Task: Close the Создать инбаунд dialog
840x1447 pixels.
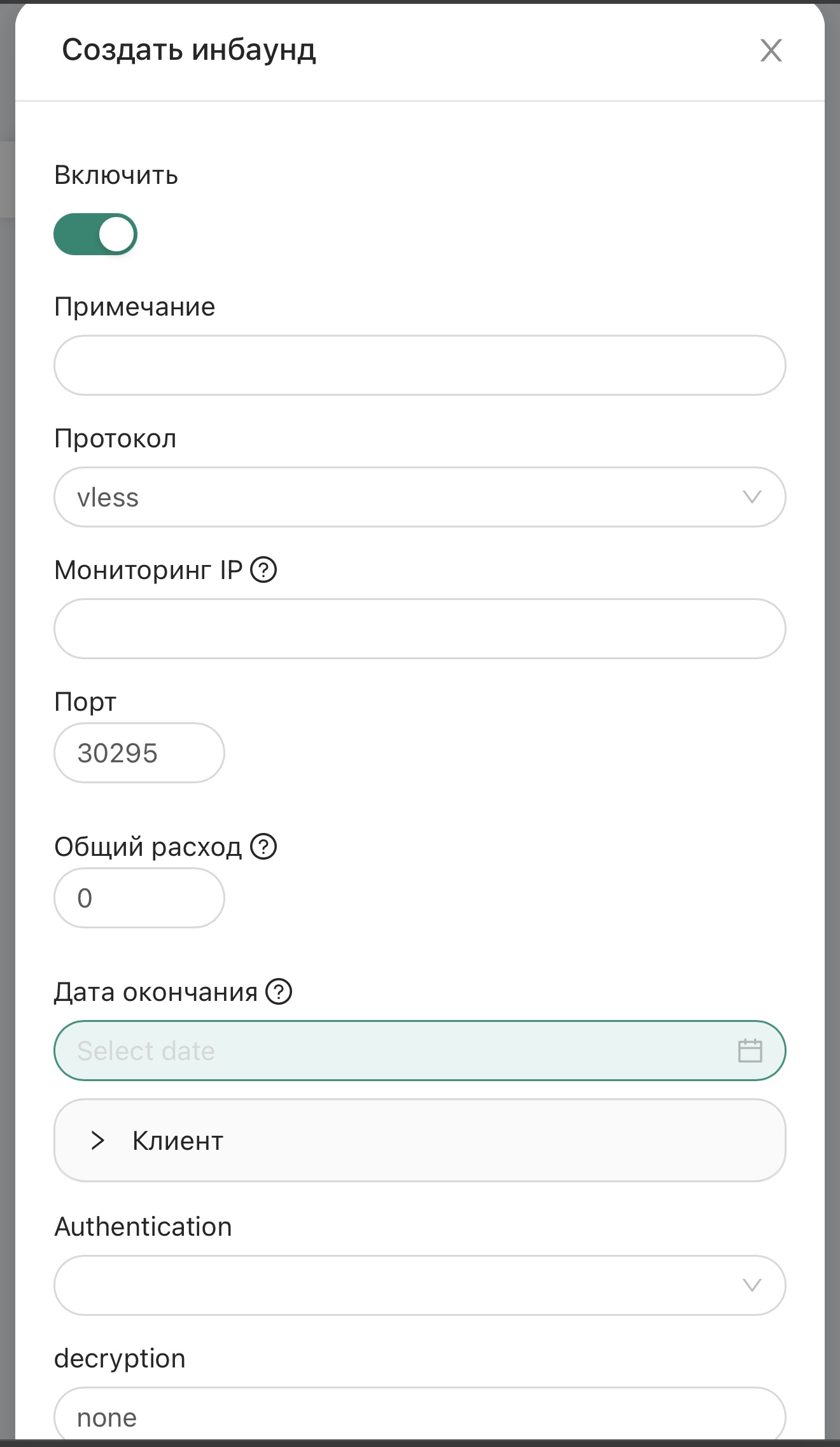Action: [x=771, y=50]
